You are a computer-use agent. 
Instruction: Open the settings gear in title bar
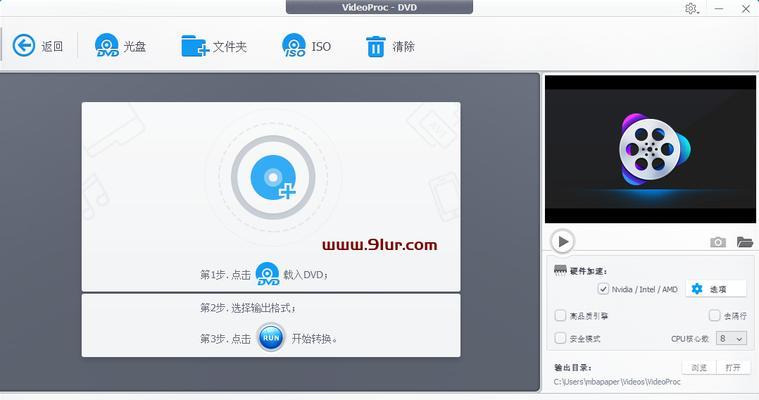point(691,8)
